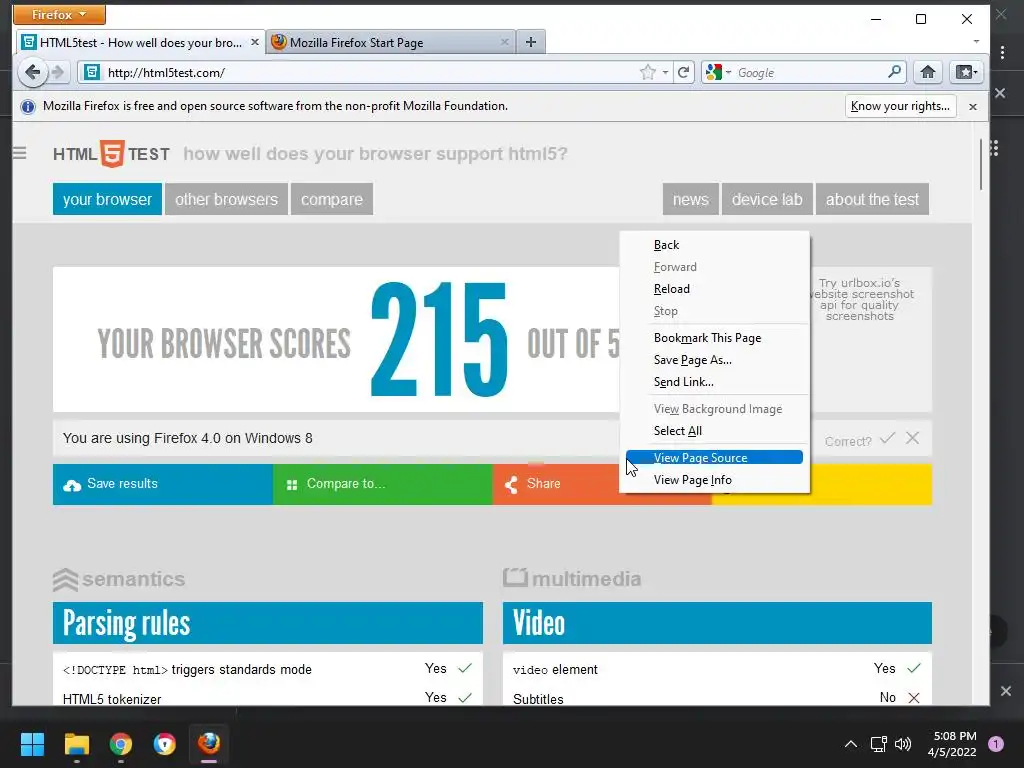
Task: Reject browser detection with the X icon
Action: point(912,438)
